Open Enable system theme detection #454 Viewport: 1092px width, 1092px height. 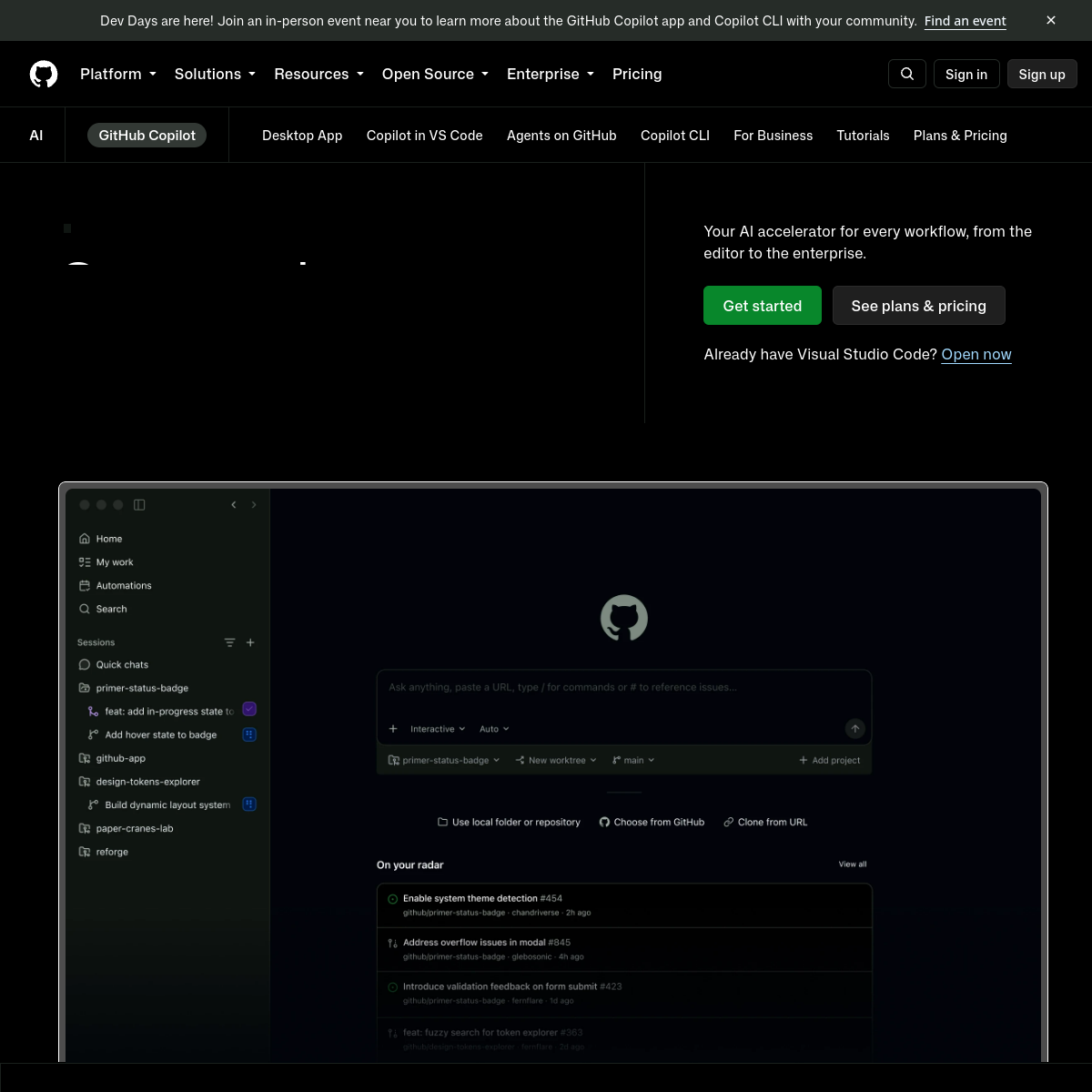[x=624, y=905]
